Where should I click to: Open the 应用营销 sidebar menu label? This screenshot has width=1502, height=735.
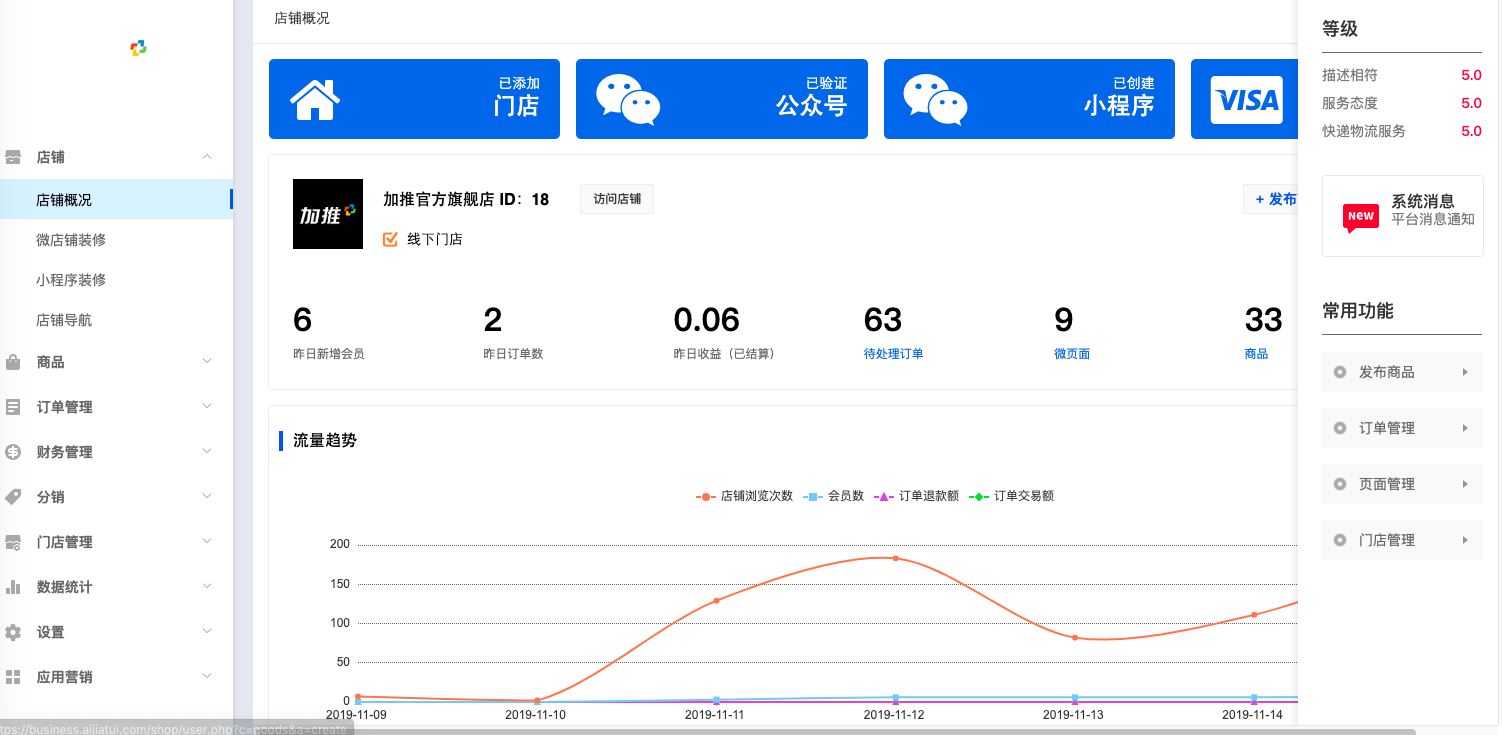point(65,677)
